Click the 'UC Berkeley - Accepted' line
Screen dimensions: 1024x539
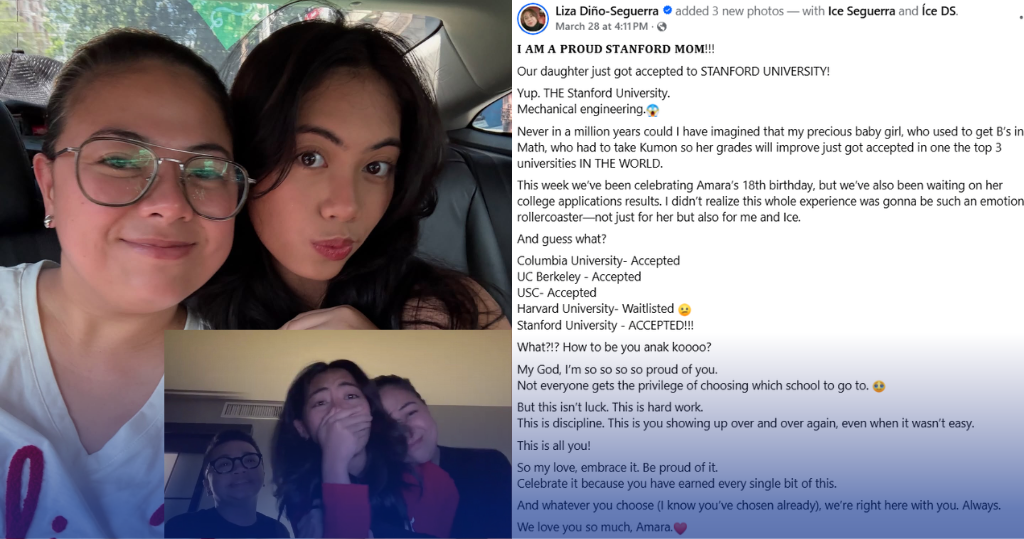click(579, 277)
